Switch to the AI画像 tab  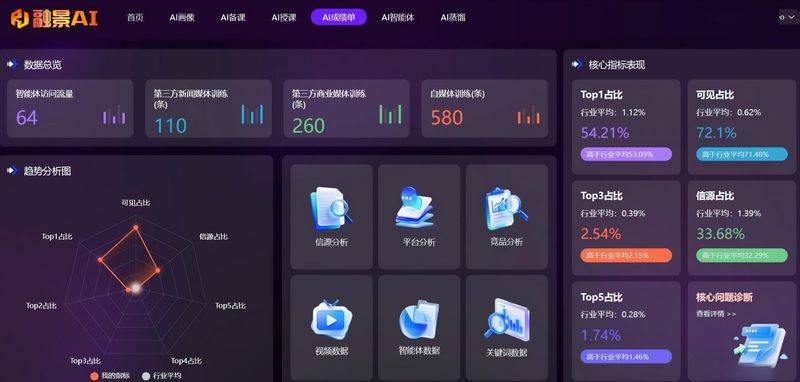182,17
